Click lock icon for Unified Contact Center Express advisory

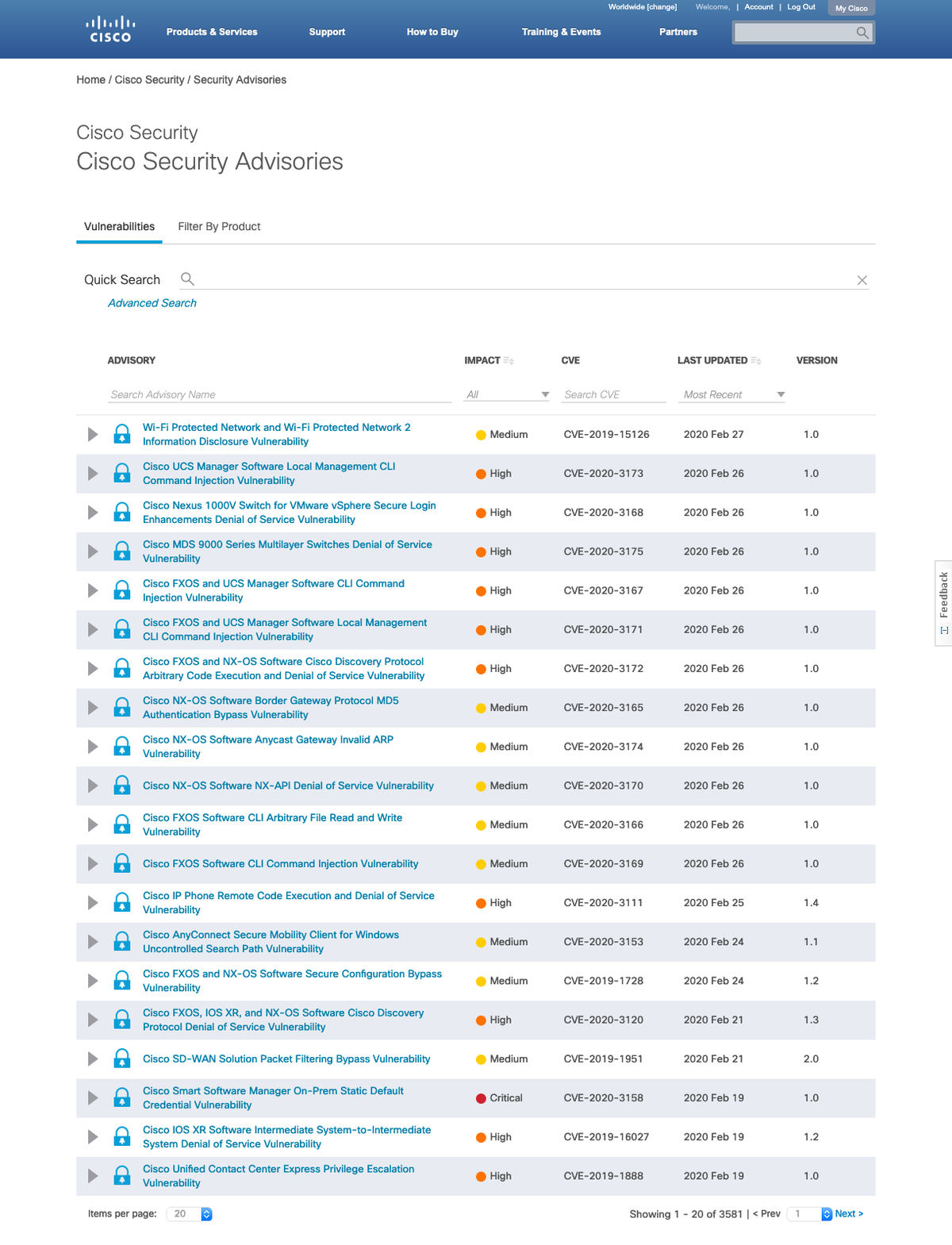click(122, 1176)
